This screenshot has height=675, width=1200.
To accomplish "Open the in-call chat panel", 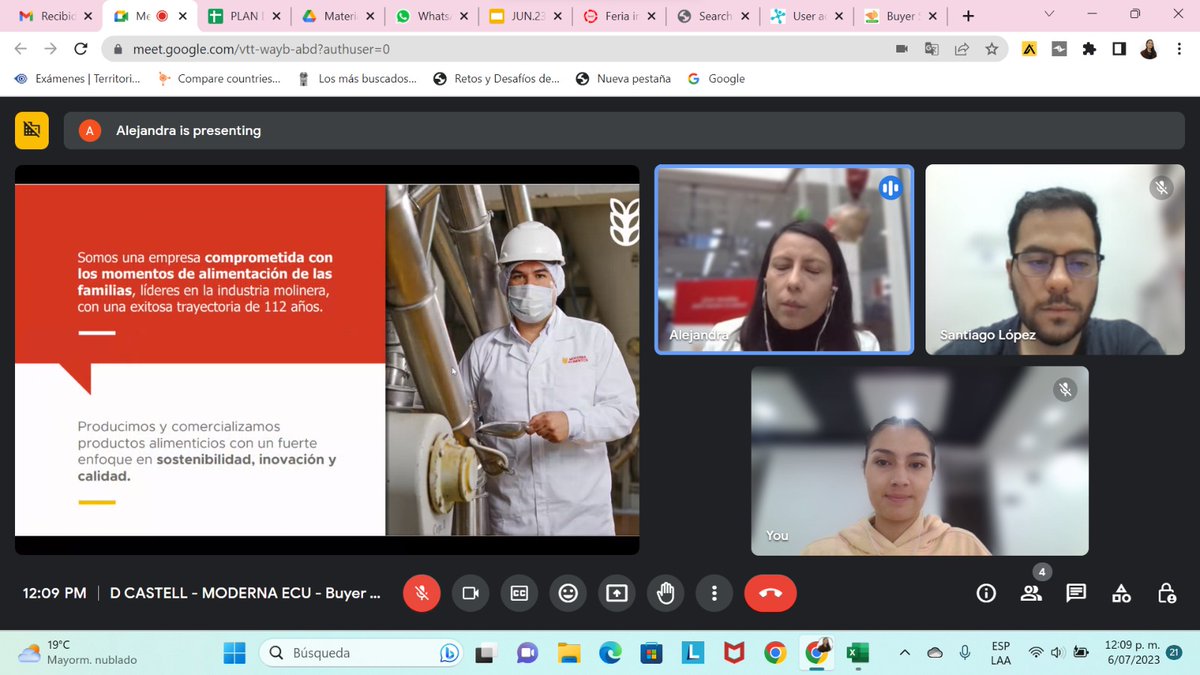I will [1076, 593].
